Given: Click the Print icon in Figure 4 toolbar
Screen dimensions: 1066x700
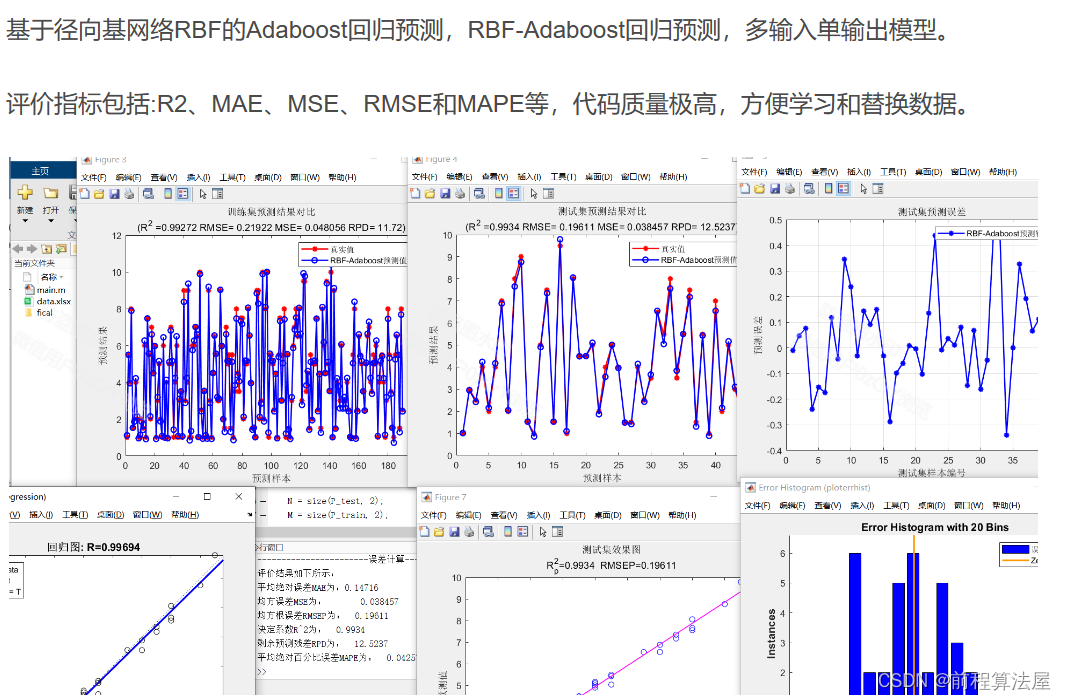Looking at the screenshot, I should [459, 194].
